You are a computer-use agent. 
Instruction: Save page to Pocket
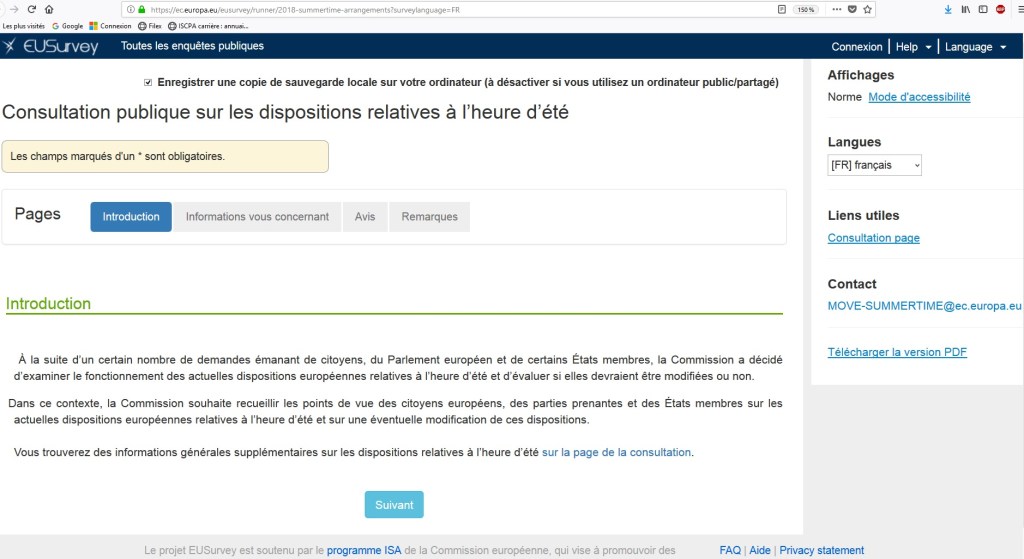pos(851,9)
